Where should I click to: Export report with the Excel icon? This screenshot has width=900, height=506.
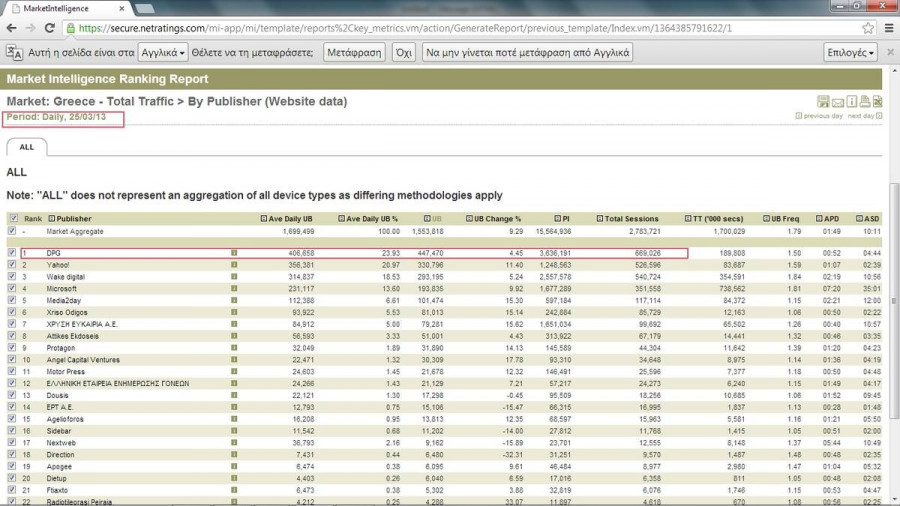tap(877, 102)
